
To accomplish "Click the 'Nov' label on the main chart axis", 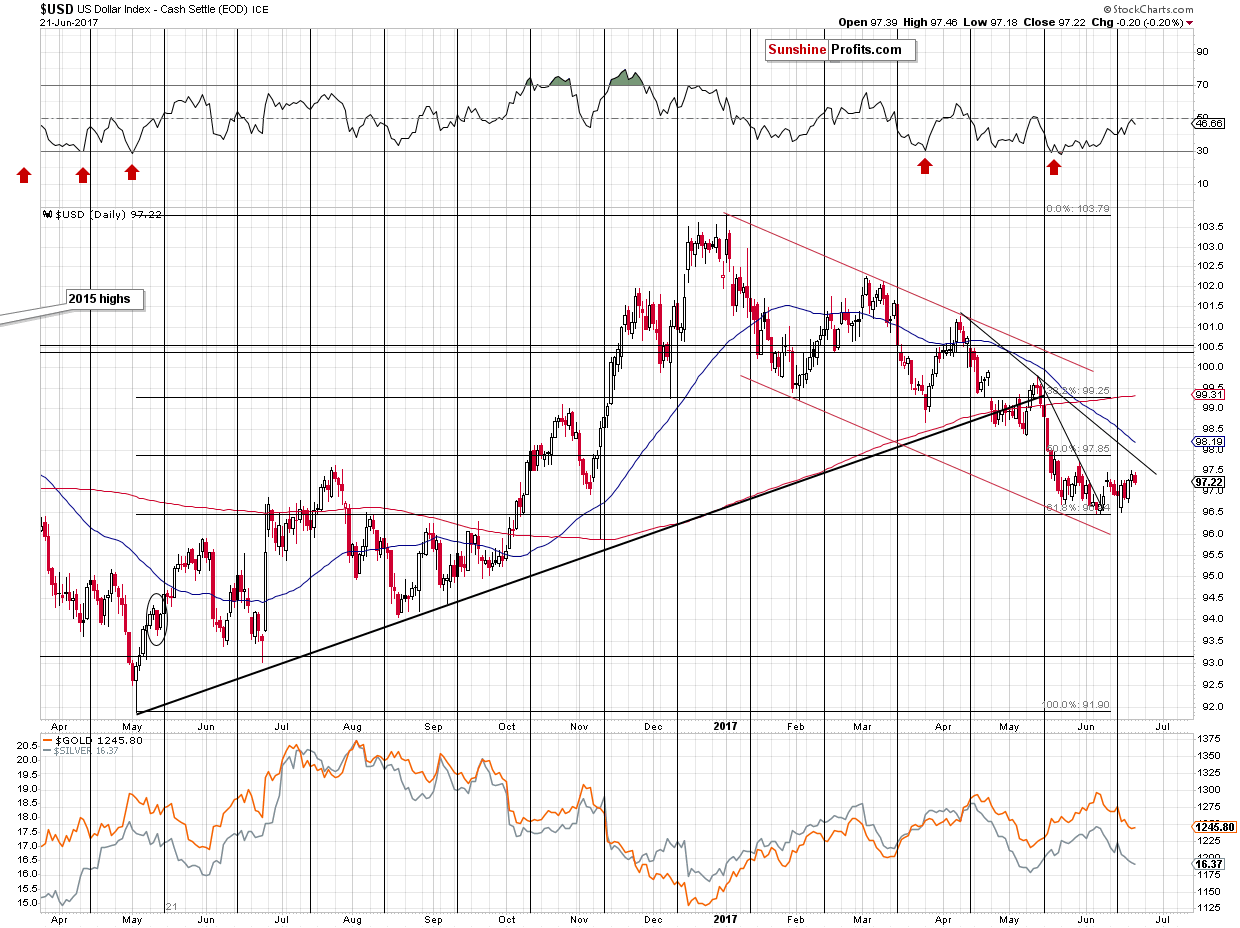I will coord(579,726).
